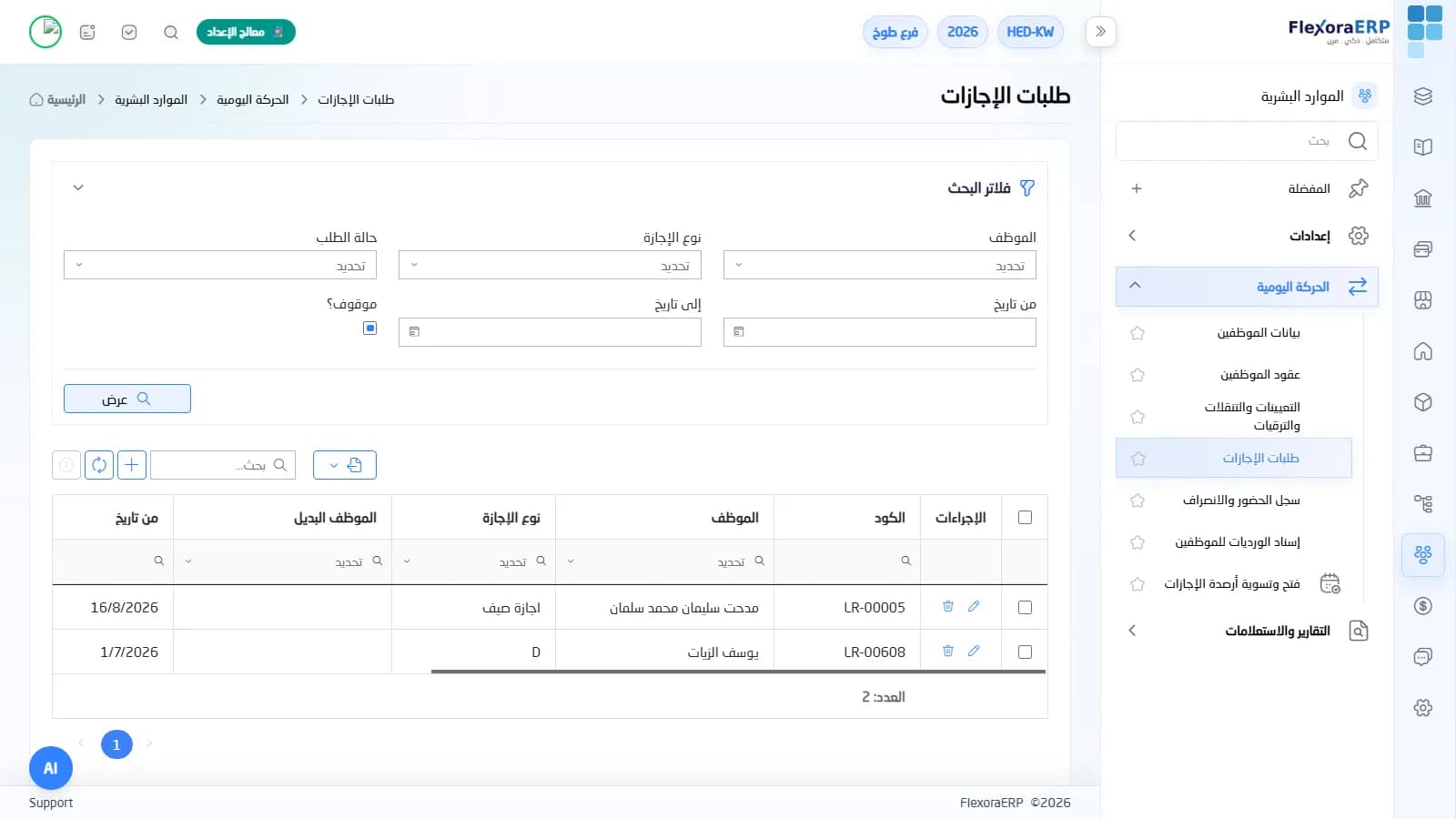Open the الموظف filter dropdown
The width and height of the screenshot is (1456, 819).
click(x=880, y=265)
